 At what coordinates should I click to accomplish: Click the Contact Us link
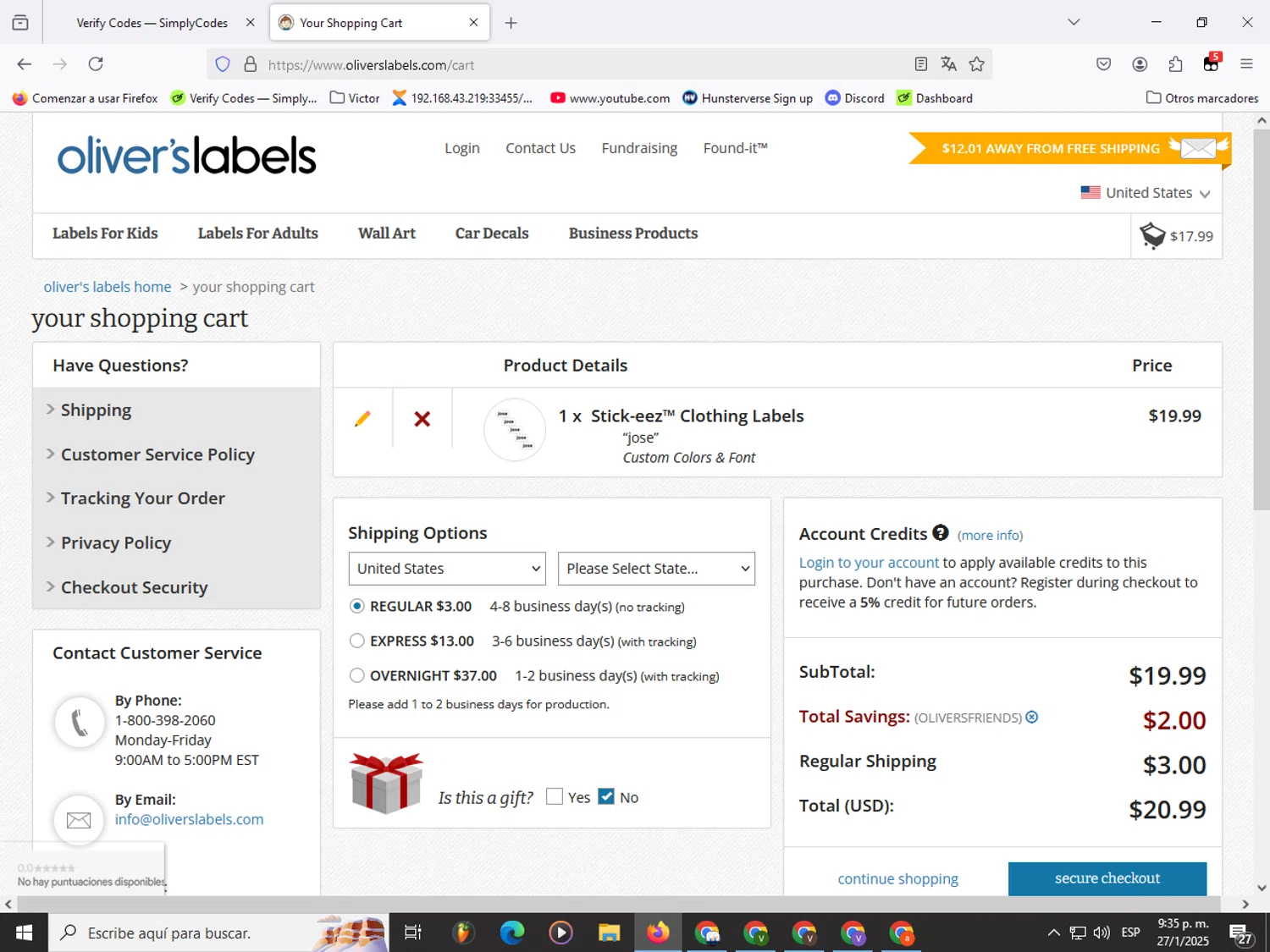pos(541,148)
